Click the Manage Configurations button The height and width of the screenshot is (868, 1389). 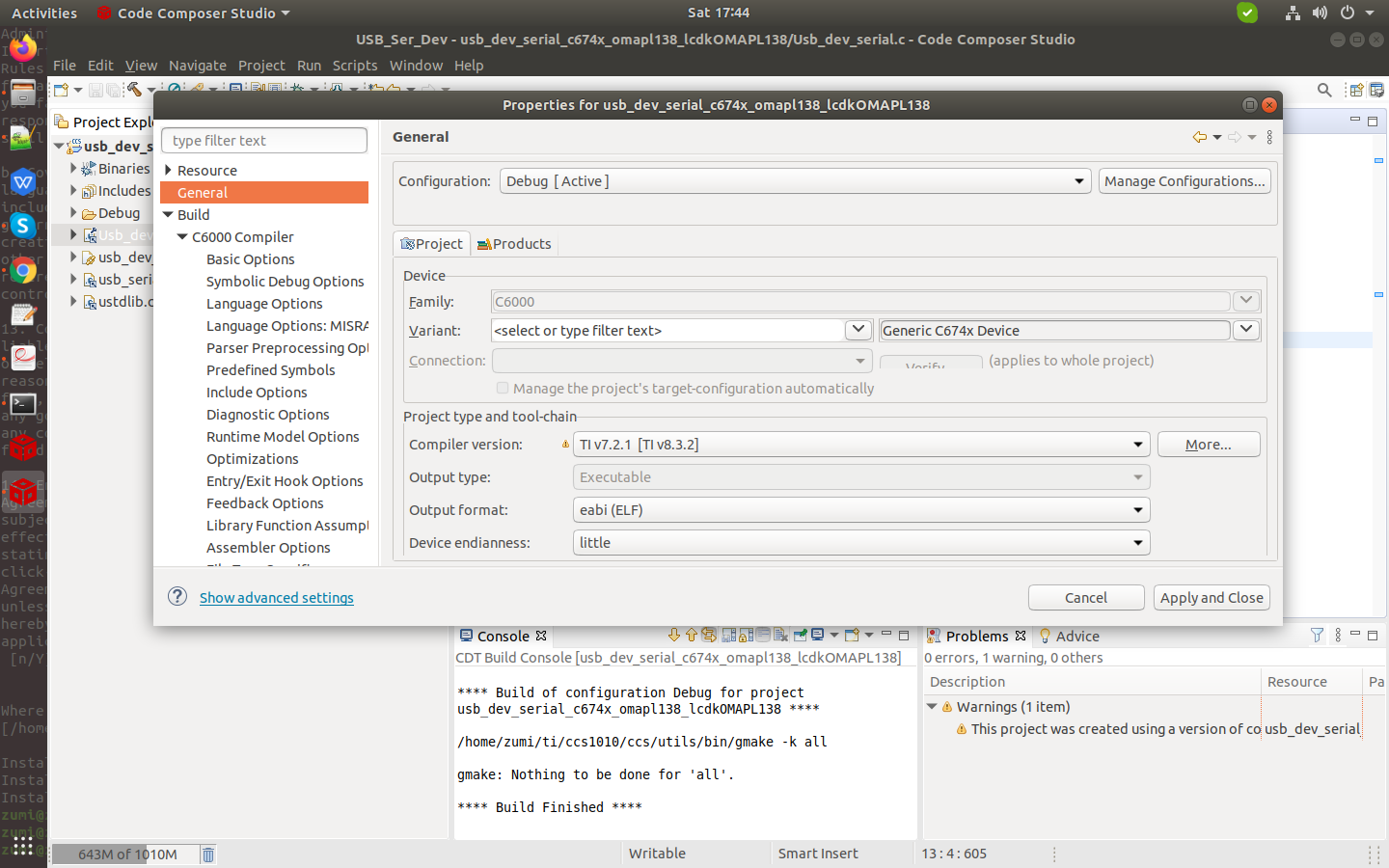point(1185,181)
